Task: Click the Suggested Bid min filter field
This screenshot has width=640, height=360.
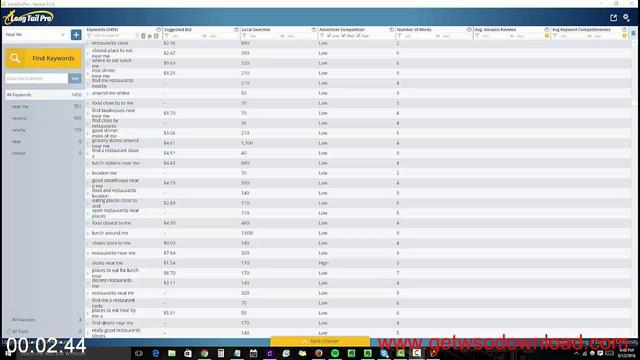Action: tap(184, 36)
